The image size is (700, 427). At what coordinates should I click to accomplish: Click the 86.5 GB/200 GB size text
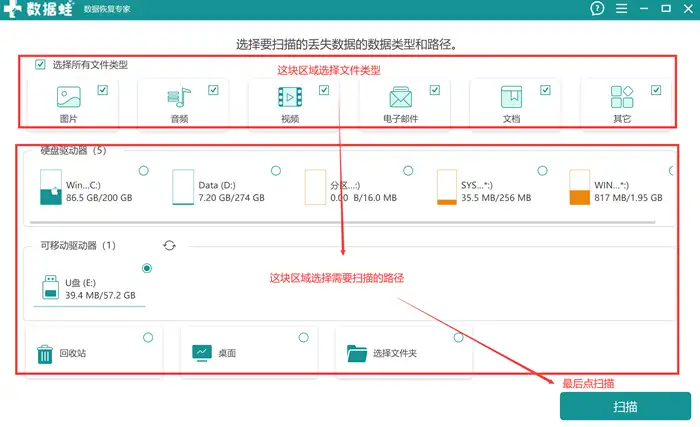tap(99, 197)
